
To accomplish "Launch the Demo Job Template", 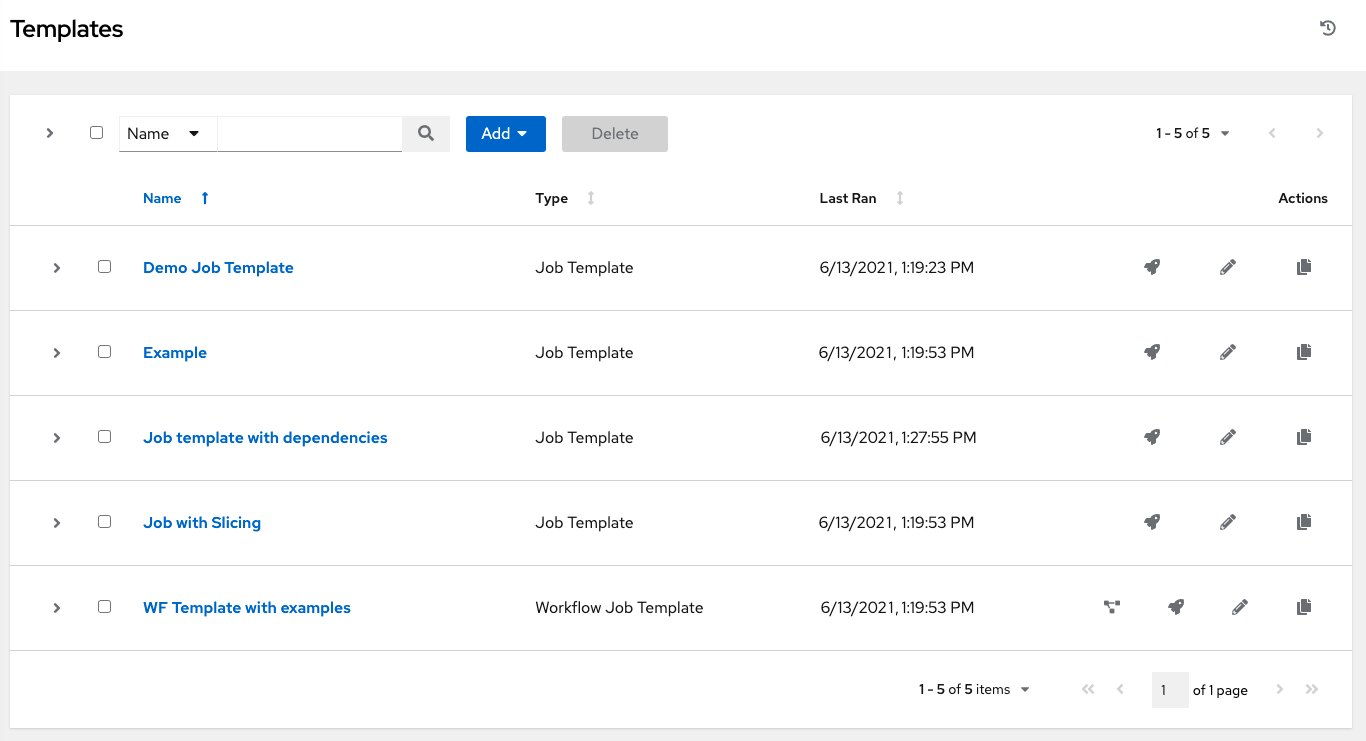I will point(1152,267).
